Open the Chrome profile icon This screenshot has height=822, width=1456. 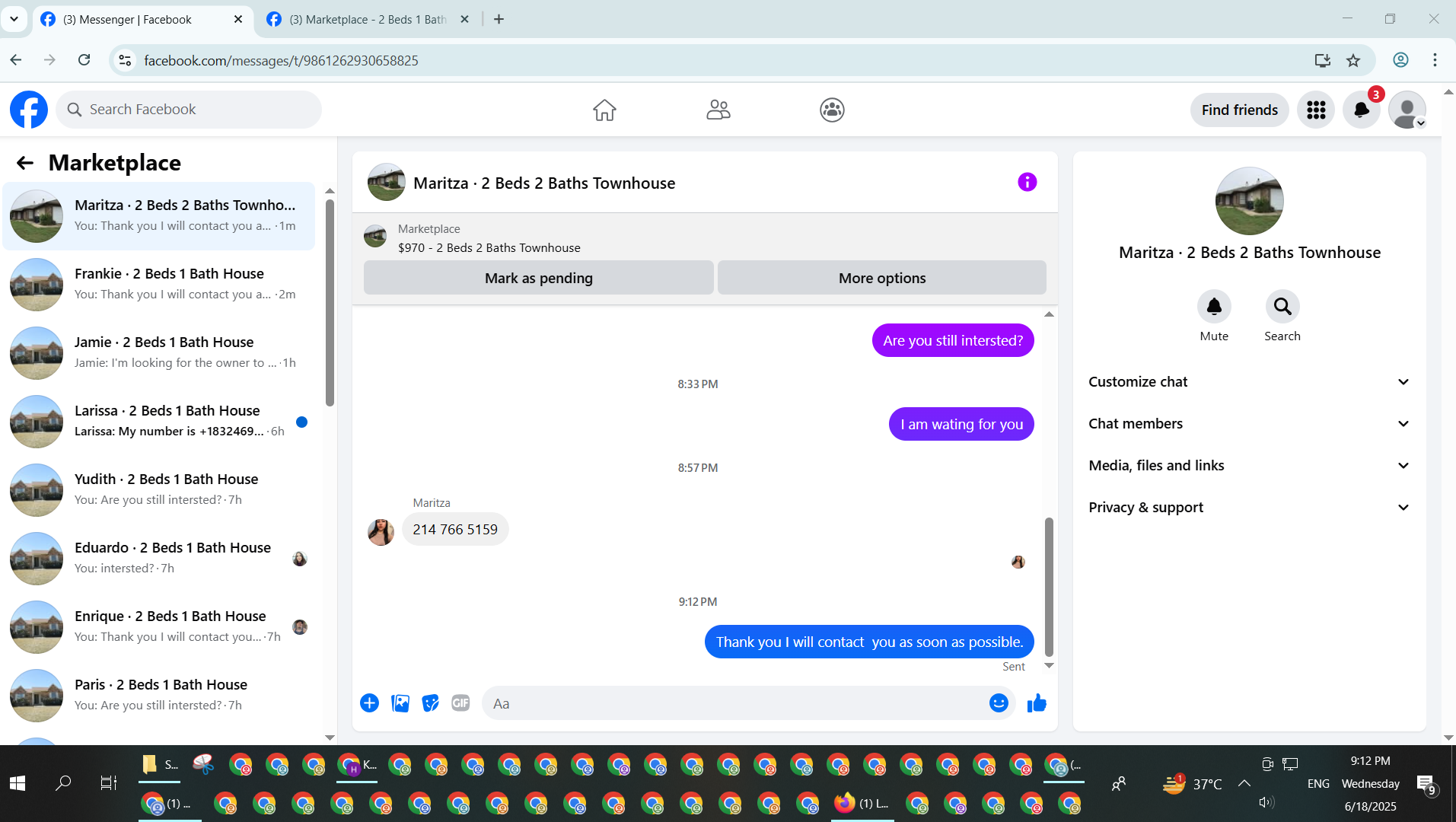point(1400,60)
